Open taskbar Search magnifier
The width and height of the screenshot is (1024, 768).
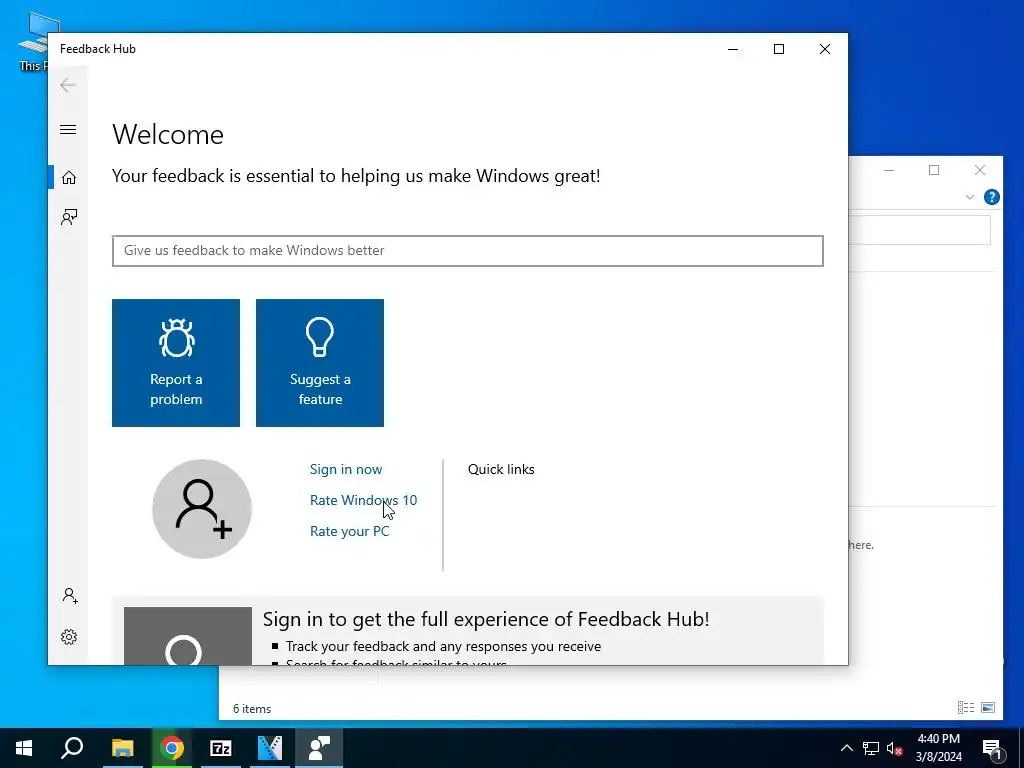click(72, 748)
